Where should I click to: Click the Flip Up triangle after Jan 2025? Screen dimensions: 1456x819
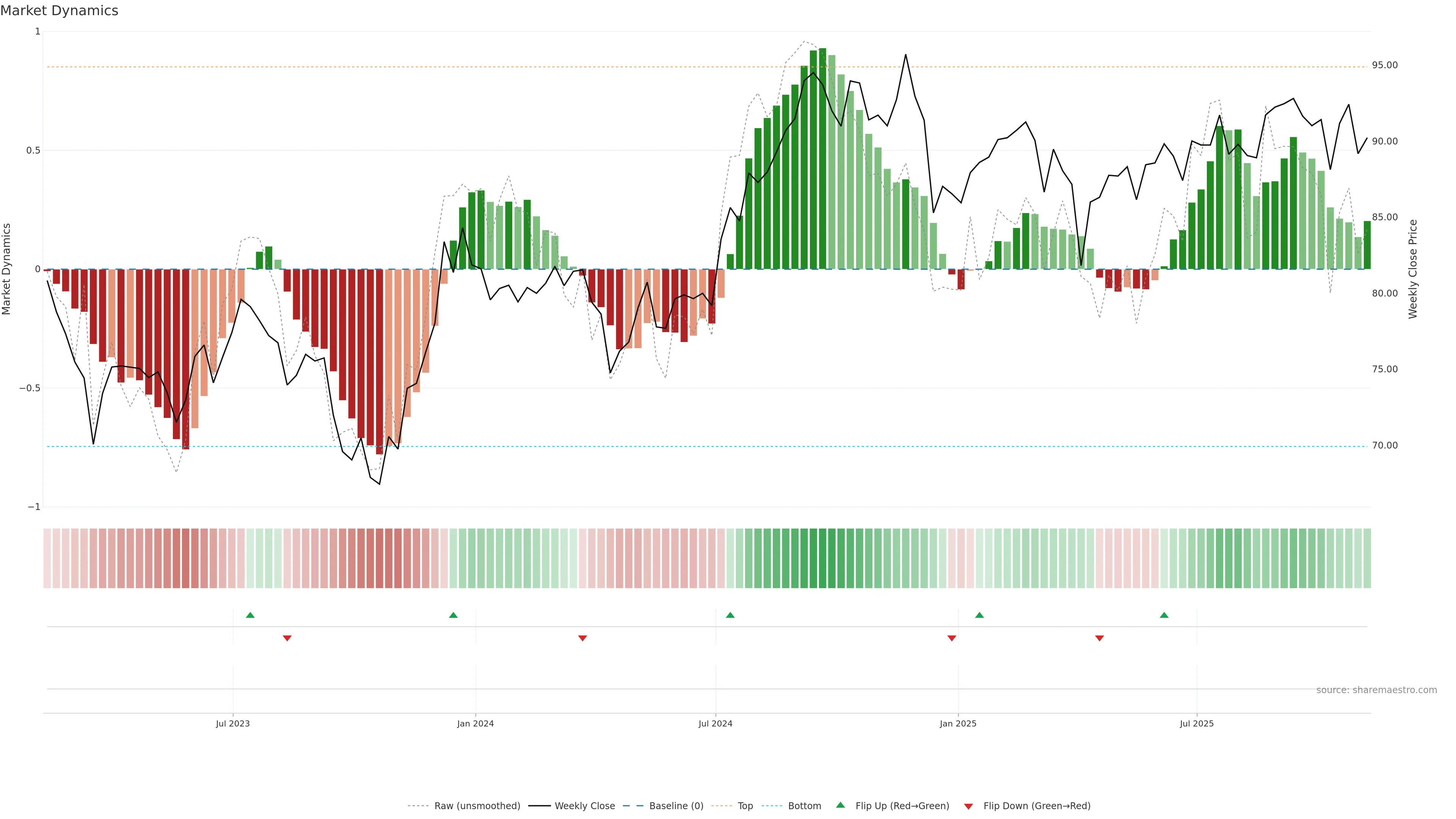[x=979, y=615]
